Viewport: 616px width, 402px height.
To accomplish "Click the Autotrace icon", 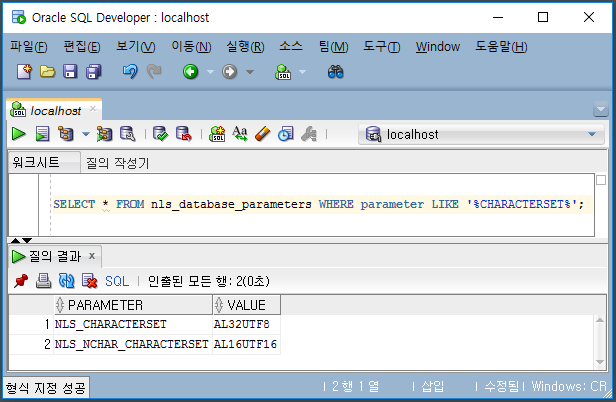I will tap(104, 134).
